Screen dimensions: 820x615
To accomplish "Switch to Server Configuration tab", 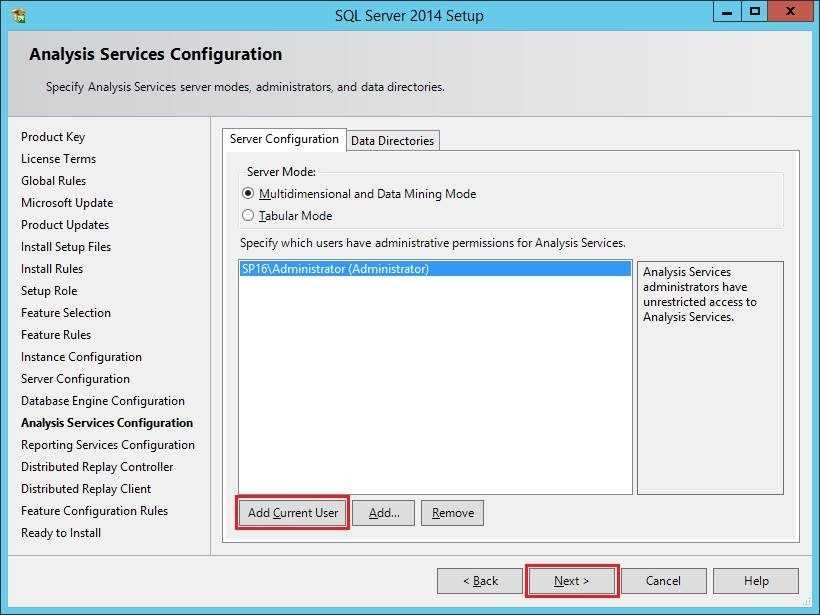I will click(284, 139).
